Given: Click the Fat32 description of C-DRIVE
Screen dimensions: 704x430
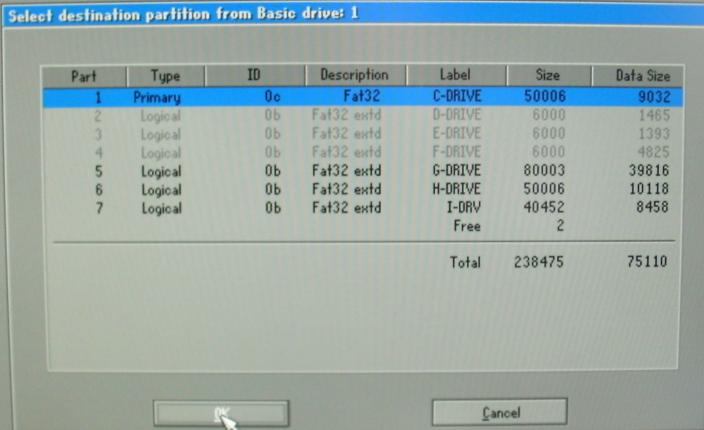Looking at the screenshot, I should pos(362,96).
